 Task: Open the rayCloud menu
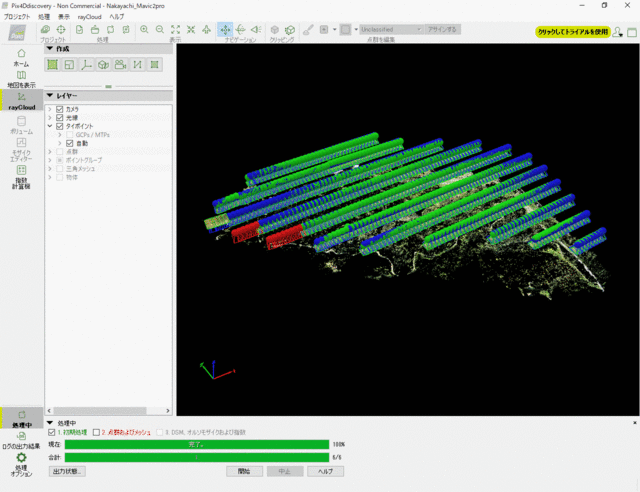[x=89, y=17]
